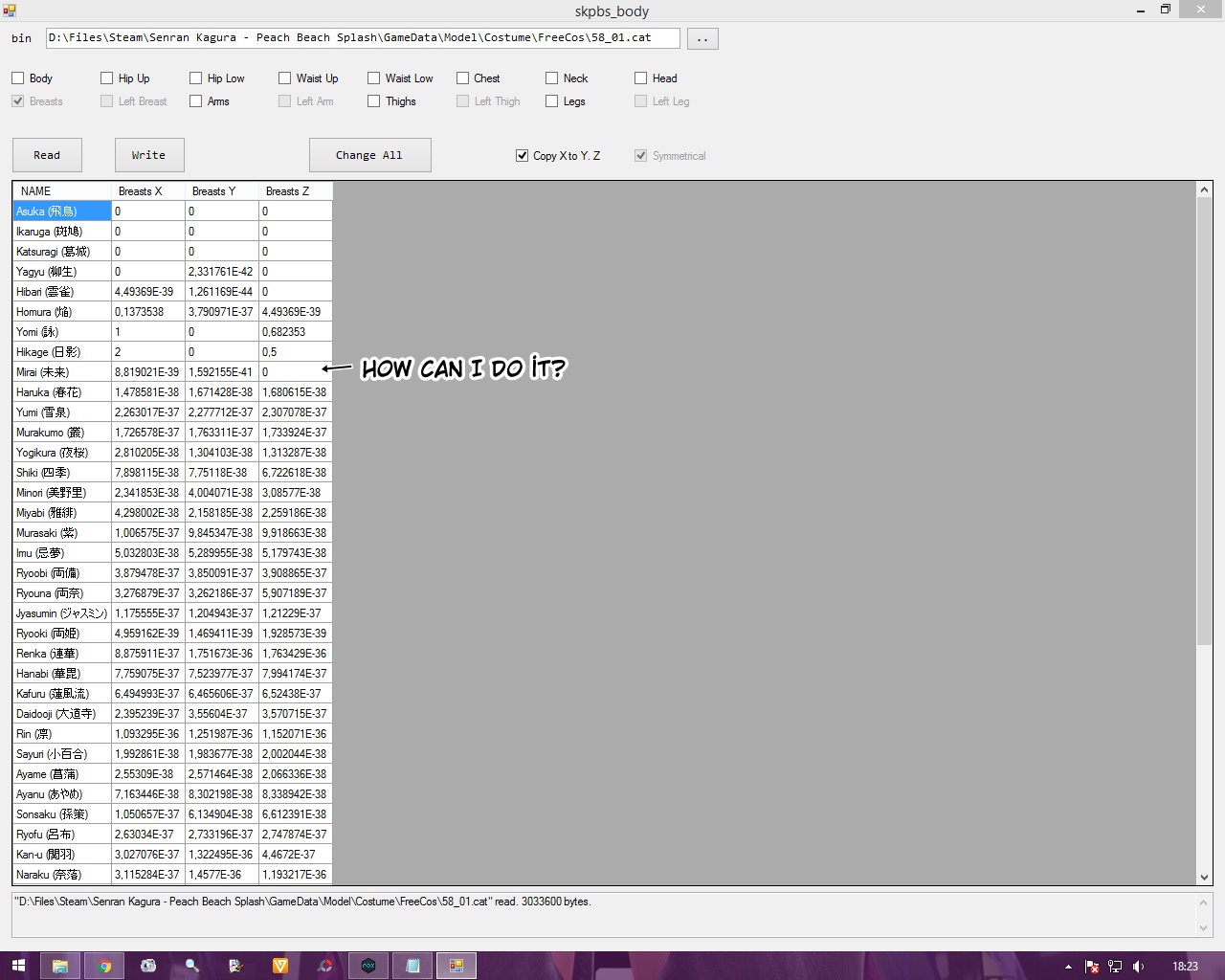Select the Daidooji row name
The width and height of the screenshot is (1225, 980).
coord(62,714)
